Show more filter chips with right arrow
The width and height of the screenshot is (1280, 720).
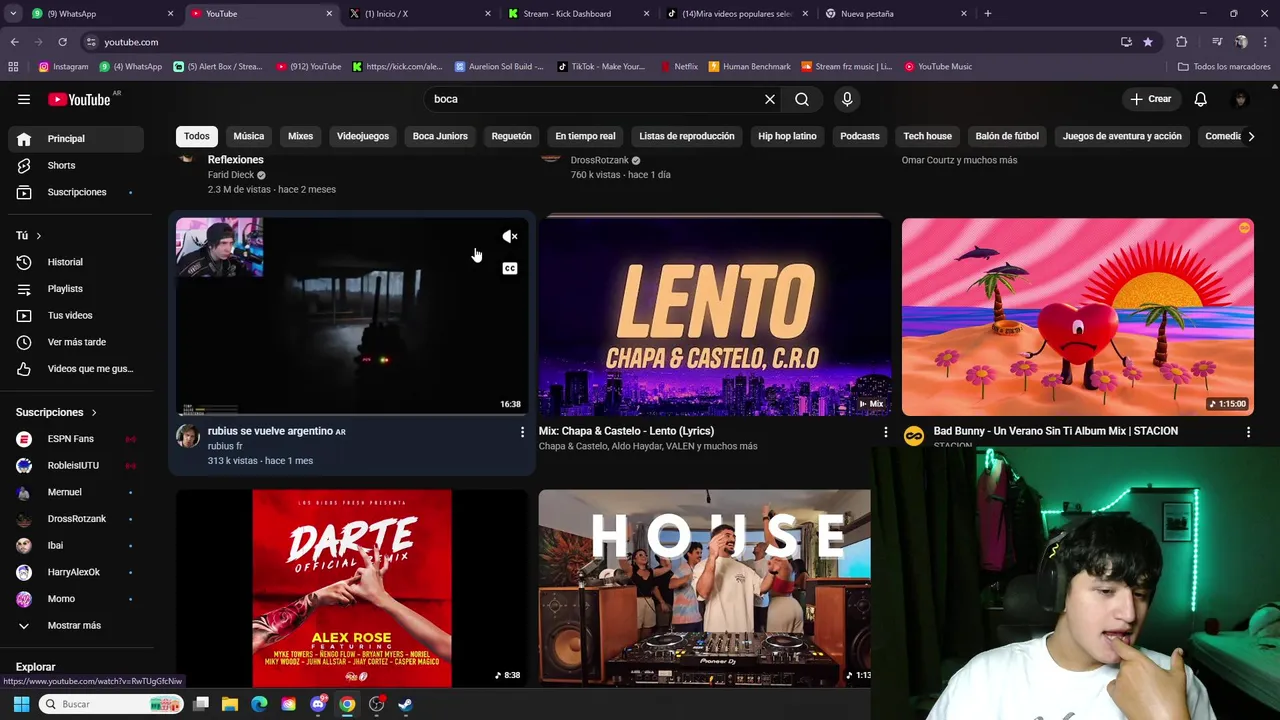point(1250,136)
